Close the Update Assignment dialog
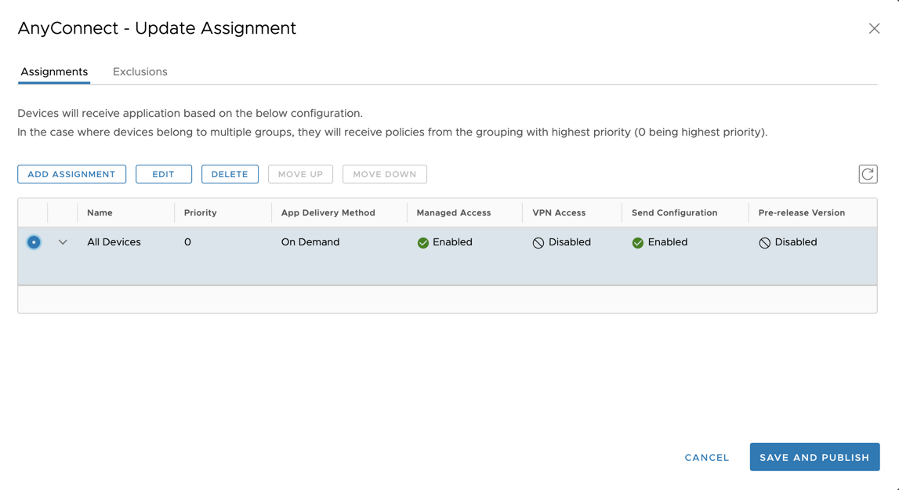Viewport: 899px width, 491px height. point(874,29)
